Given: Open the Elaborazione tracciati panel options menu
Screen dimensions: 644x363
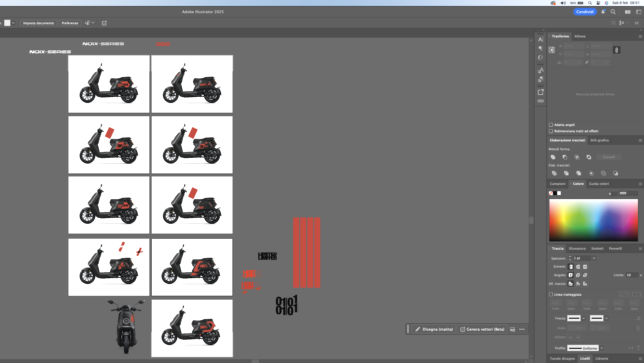Looking at the screenshot, I should [640, 140].
